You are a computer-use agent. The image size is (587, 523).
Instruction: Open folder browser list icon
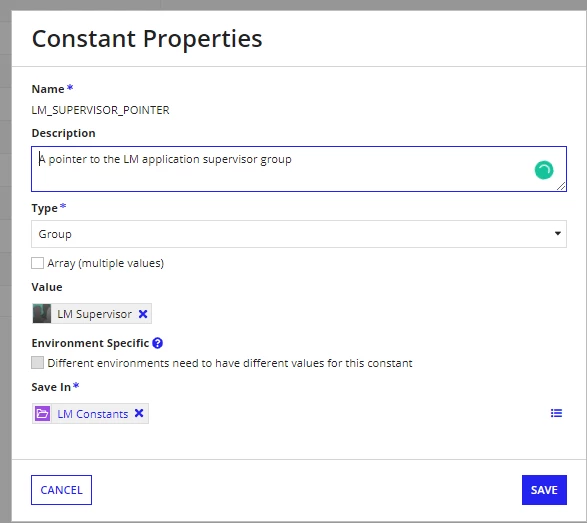[556, 413]
